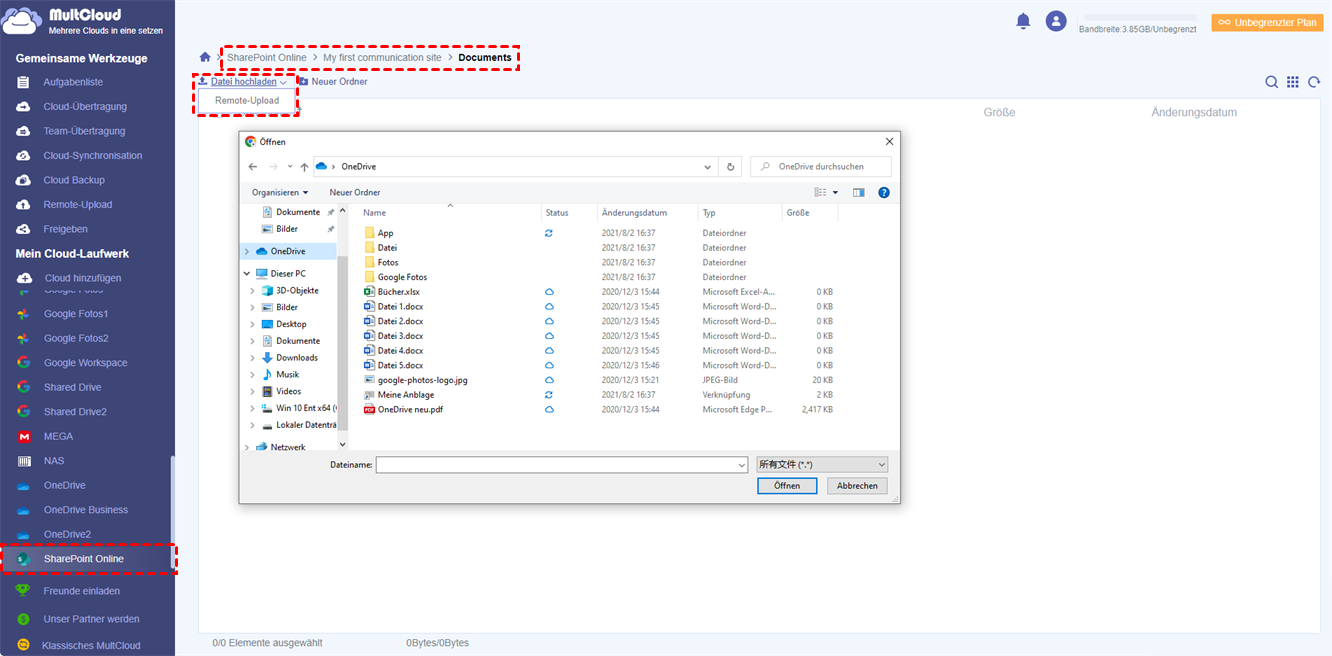Click the Freunde einladen icon

point(23,591)
